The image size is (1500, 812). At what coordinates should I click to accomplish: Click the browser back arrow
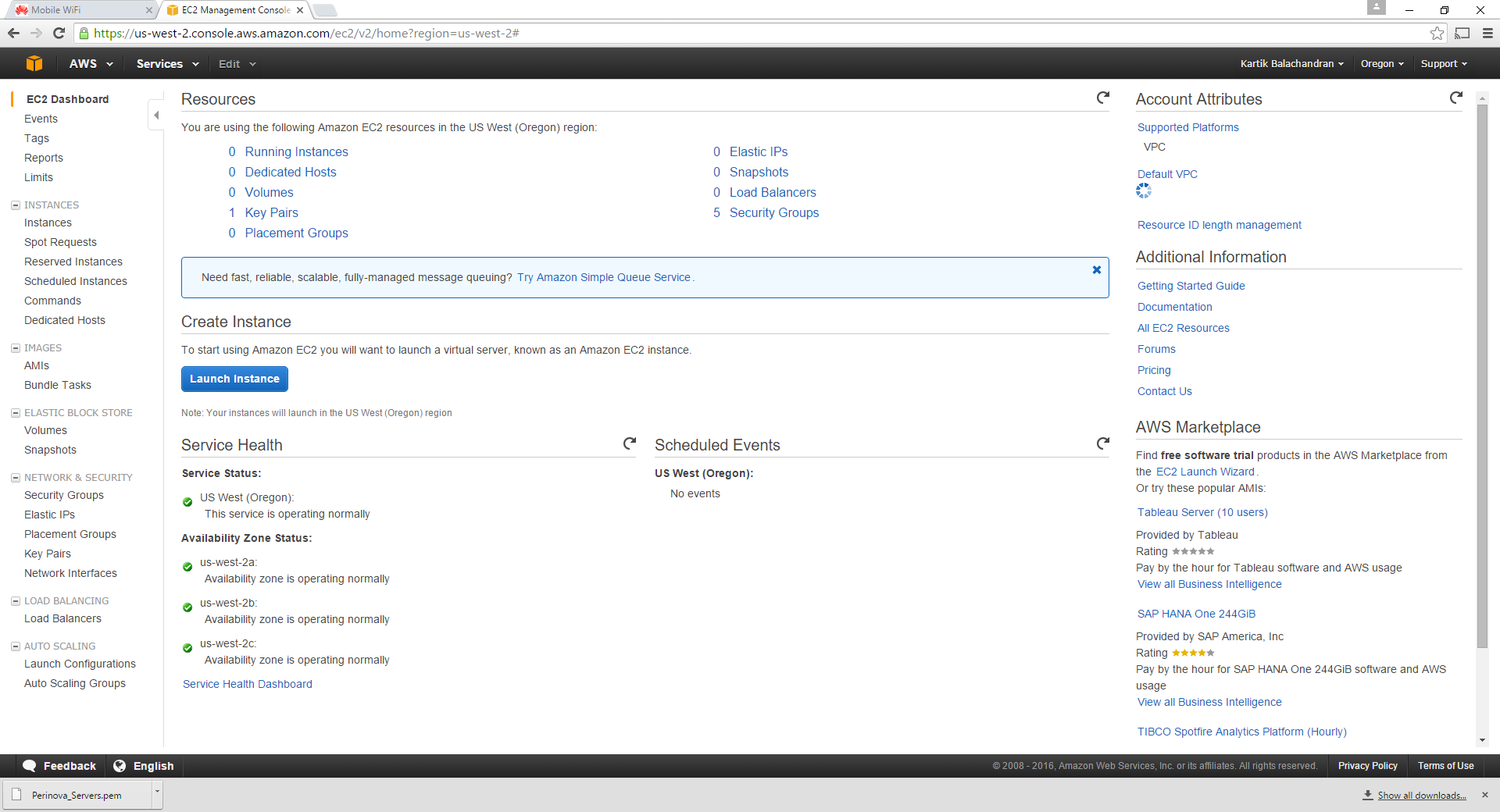coord(13,33)
